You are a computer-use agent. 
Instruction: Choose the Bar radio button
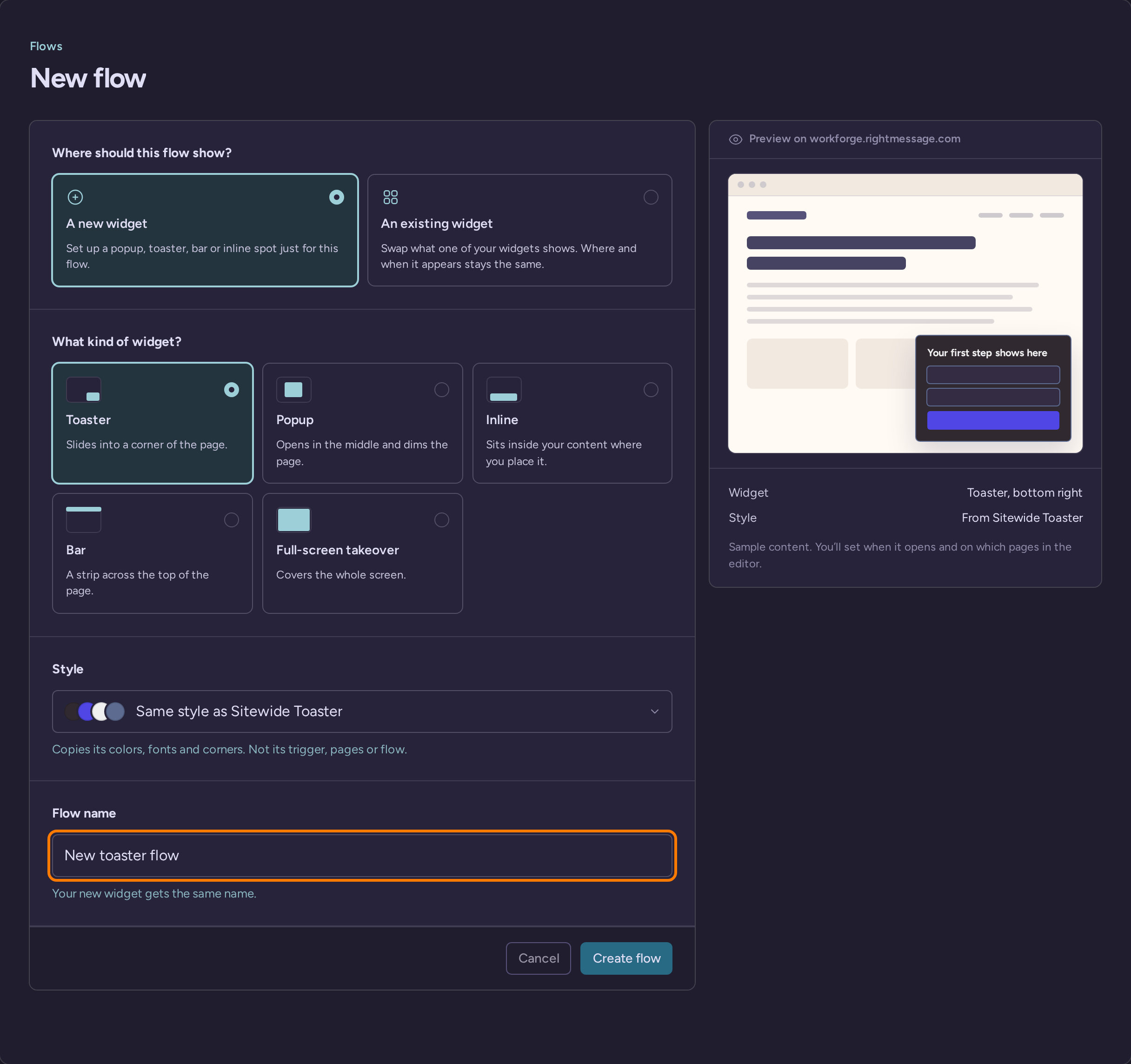(232, 520)
